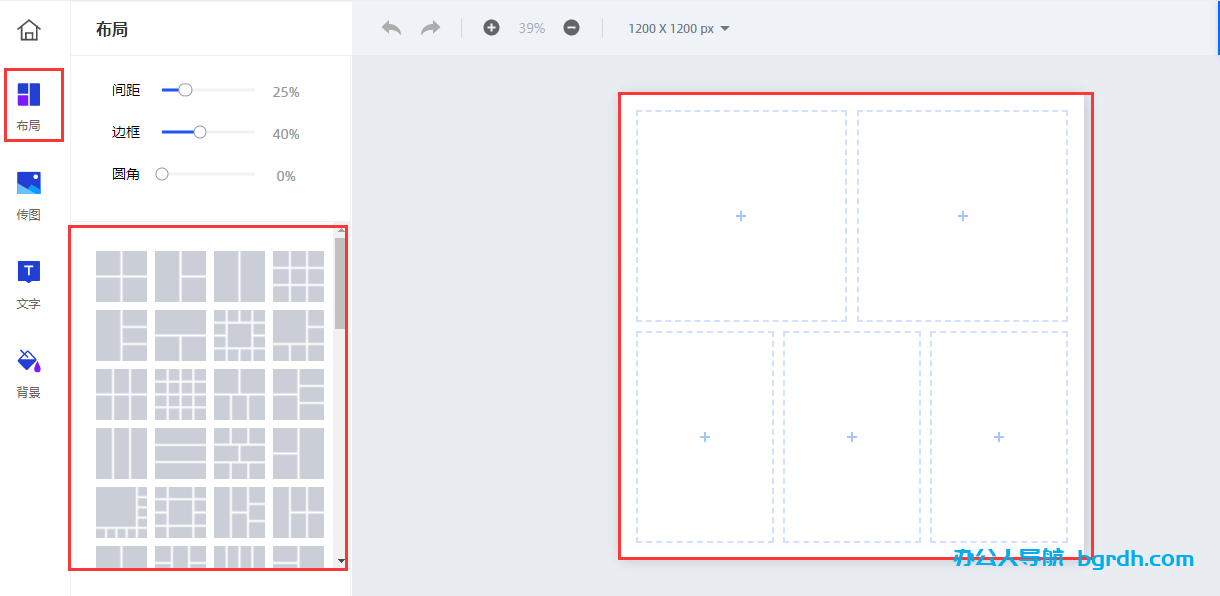
Task: Choose the 4x4 sixteen-cell grid layout thumbnail
Action: coord(180,394)
